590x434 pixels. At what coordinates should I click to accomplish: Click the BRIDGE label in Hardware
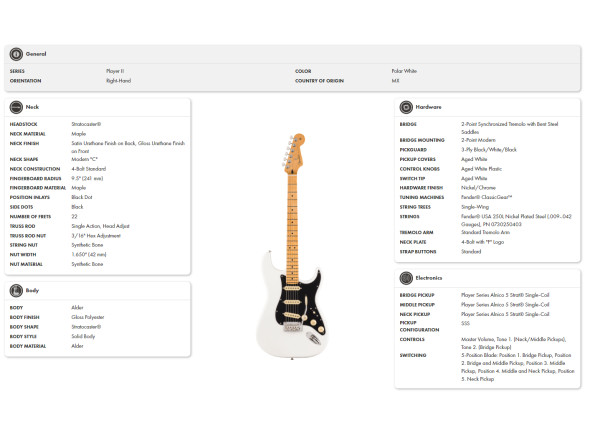coord(408,124)
